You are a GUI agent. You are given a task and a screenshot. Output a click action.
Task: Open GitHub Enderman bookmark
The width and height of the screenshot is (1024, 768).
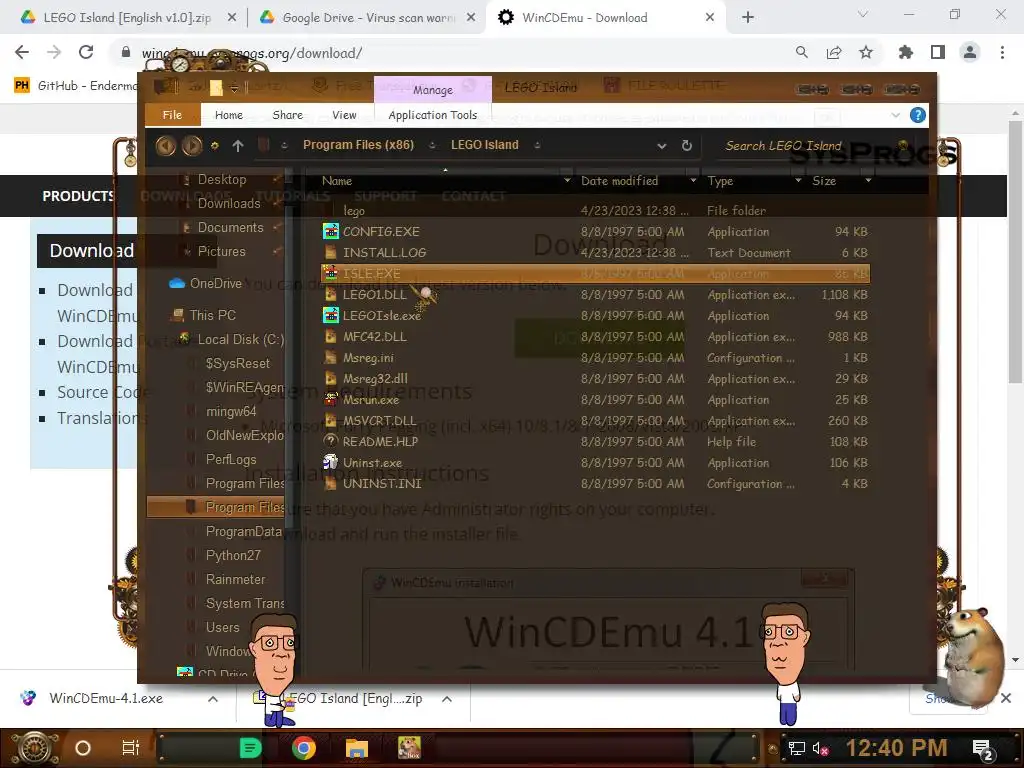(75, 86)
